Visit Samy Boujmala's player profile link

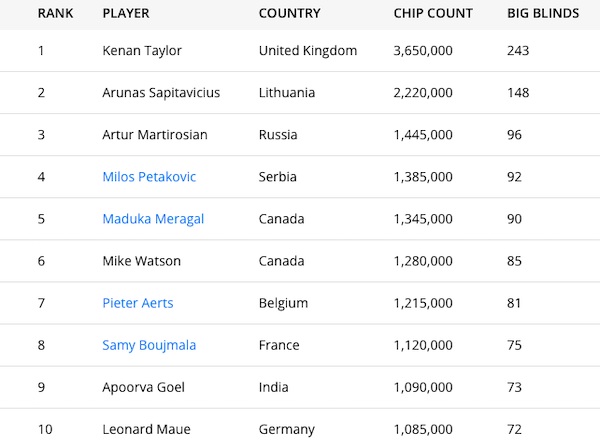pyautogui.click(x=149, y=345)
